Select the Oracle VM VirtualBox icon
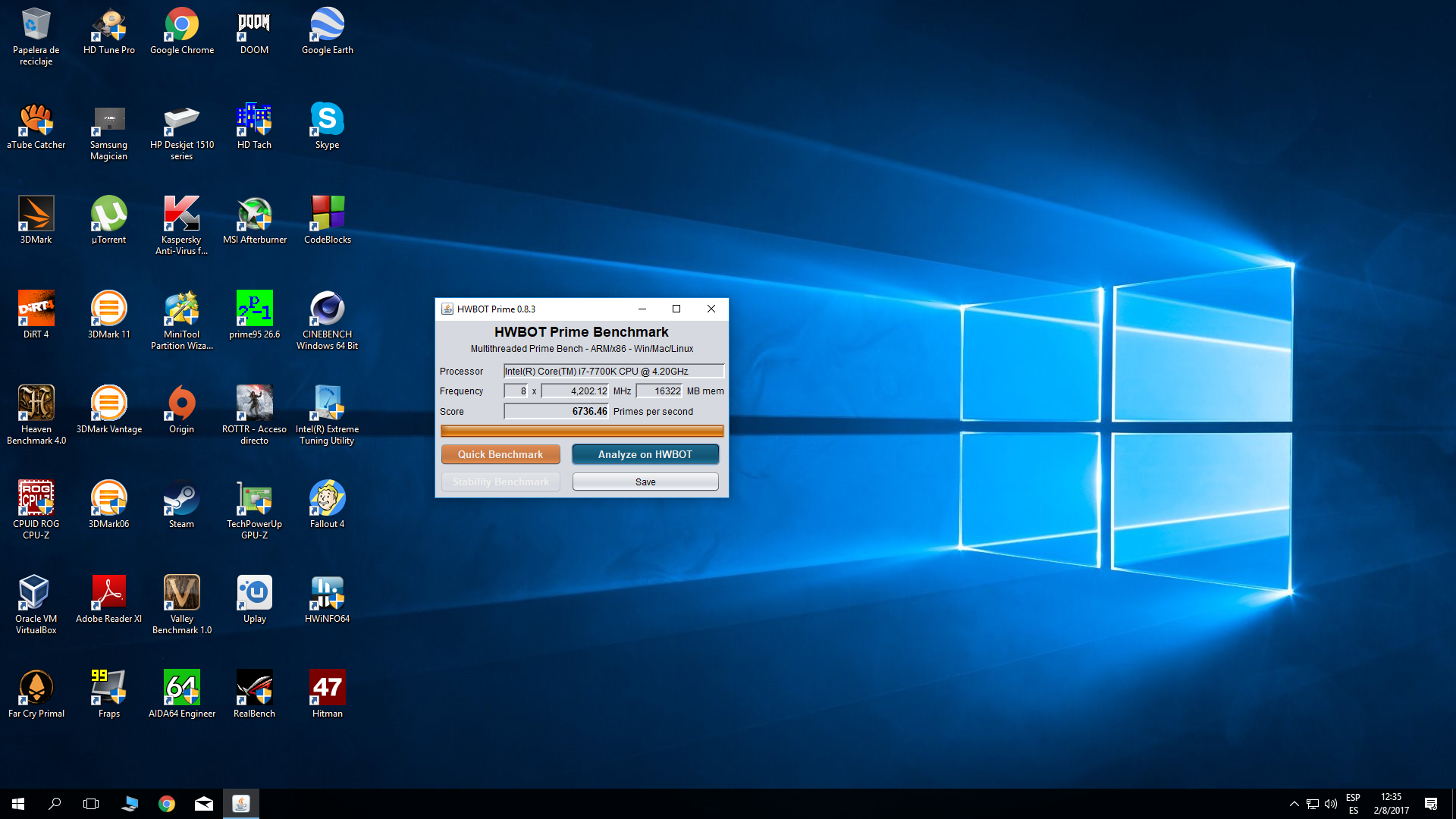Screen dimensions: 1456x819 [x=36, y=605]
